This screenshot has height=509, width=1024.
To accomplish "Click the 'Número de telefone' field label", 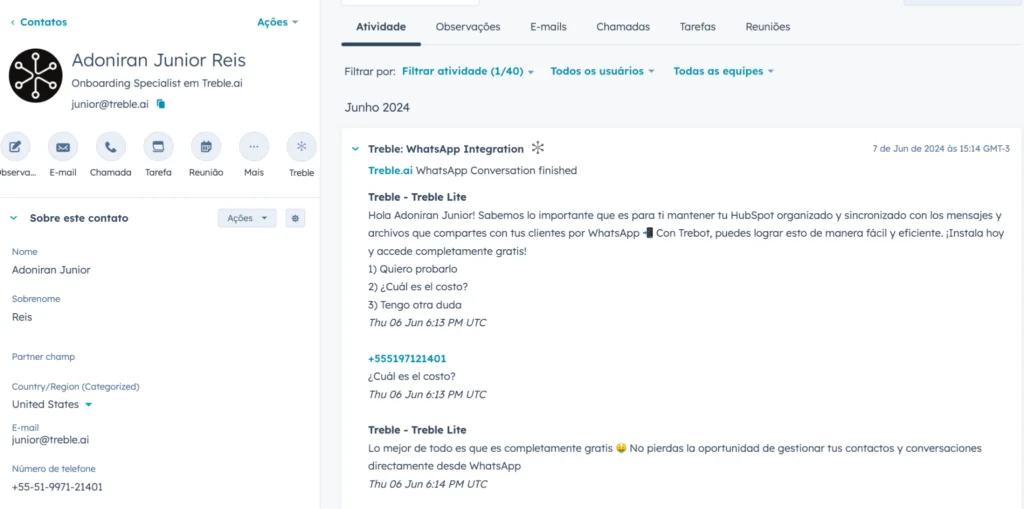I will (x=54, y=468).
